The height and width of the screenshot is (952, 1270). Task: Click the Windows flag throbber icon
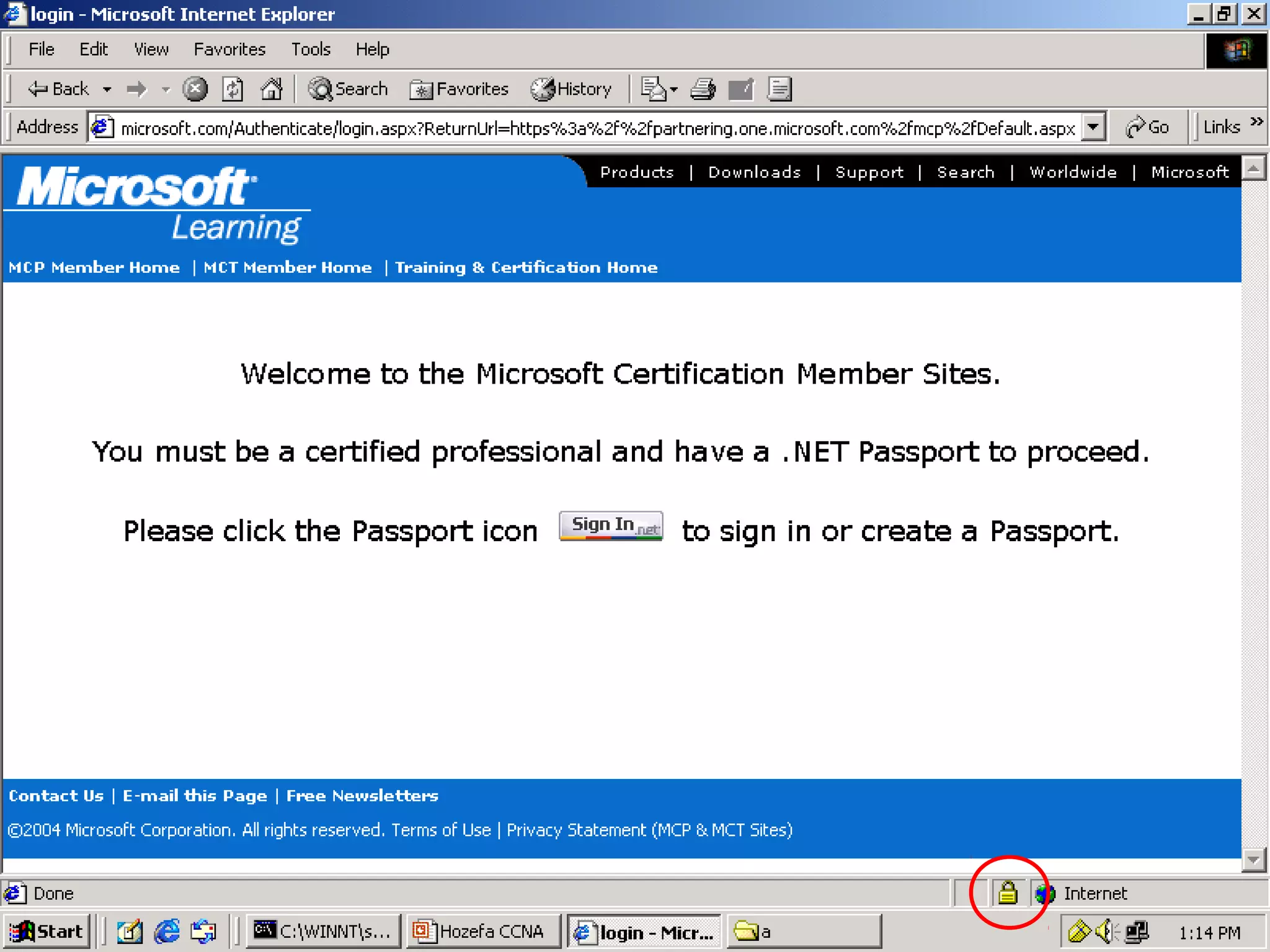coord(1237,50)
